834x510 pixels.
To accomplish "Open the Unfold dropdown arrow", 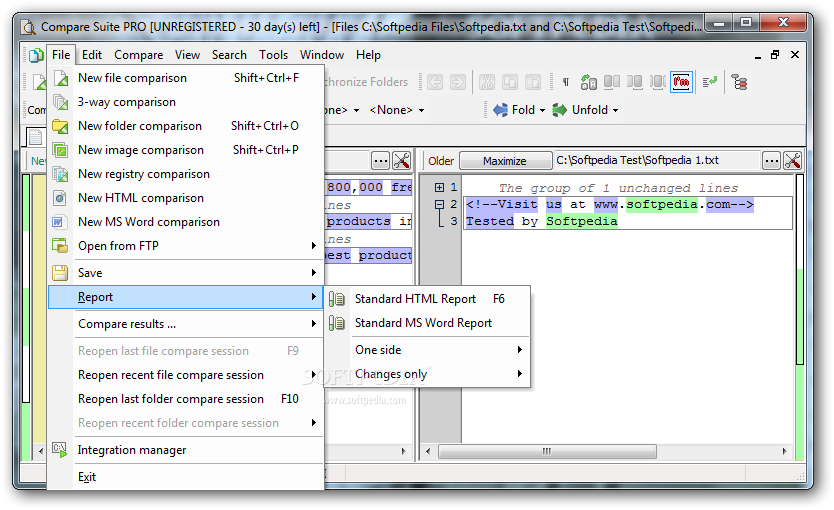I will coord(615,111).
